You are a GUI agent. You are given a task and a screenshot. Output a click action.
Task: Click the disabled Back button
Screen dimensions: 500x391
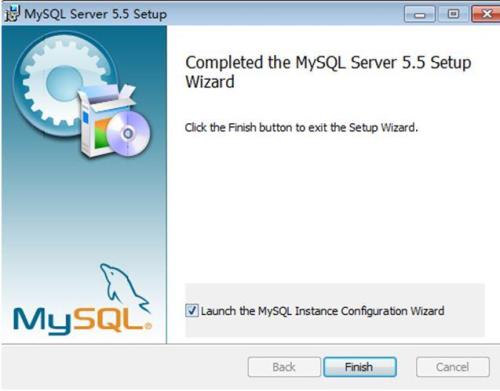click(x=284, y=367)
